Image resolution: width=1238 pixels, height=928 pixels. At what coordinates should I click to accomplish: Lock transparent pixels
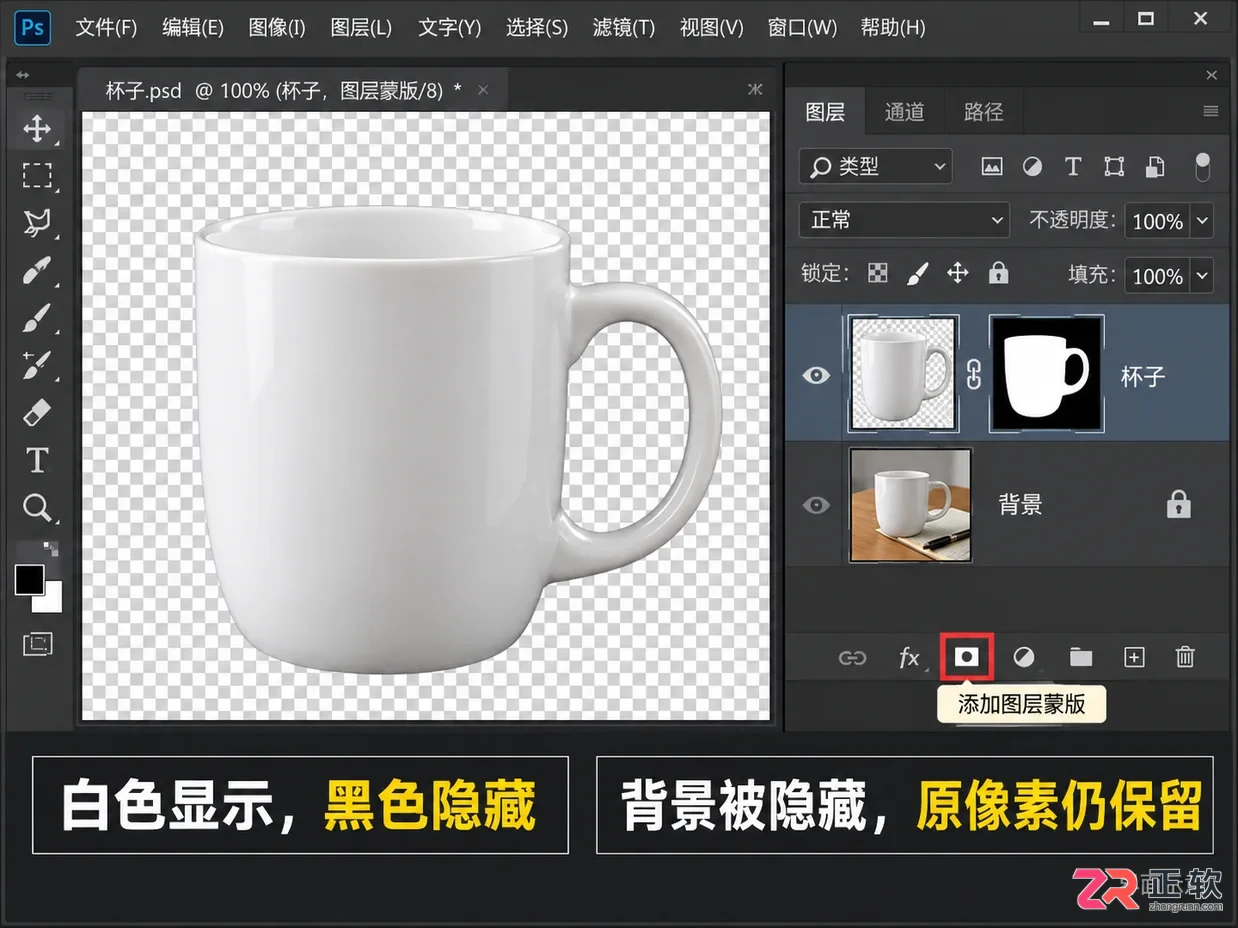[x=877, y=273]
